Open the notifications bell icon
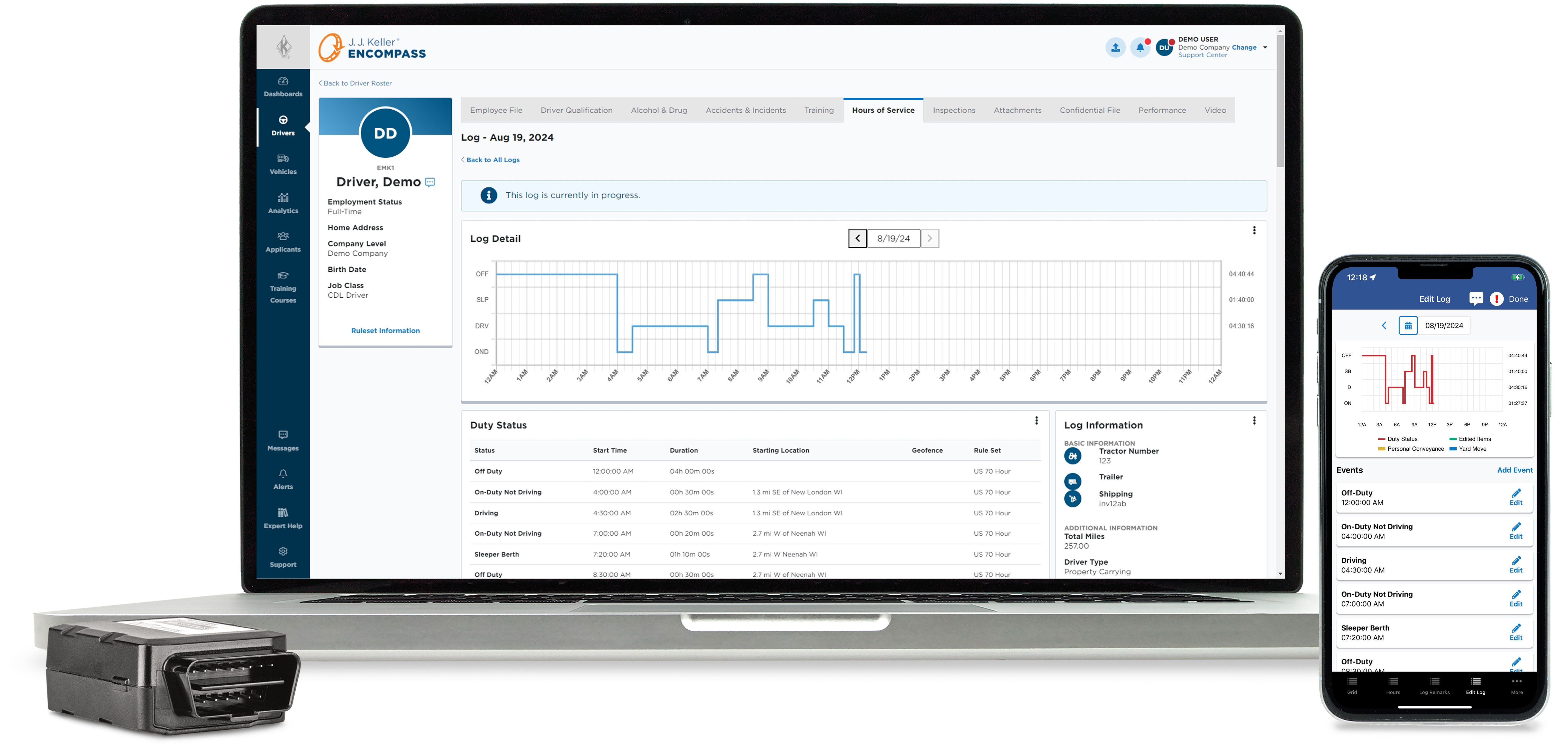The height and width of the screenshot is (751, 1568). coord(1139,48)
